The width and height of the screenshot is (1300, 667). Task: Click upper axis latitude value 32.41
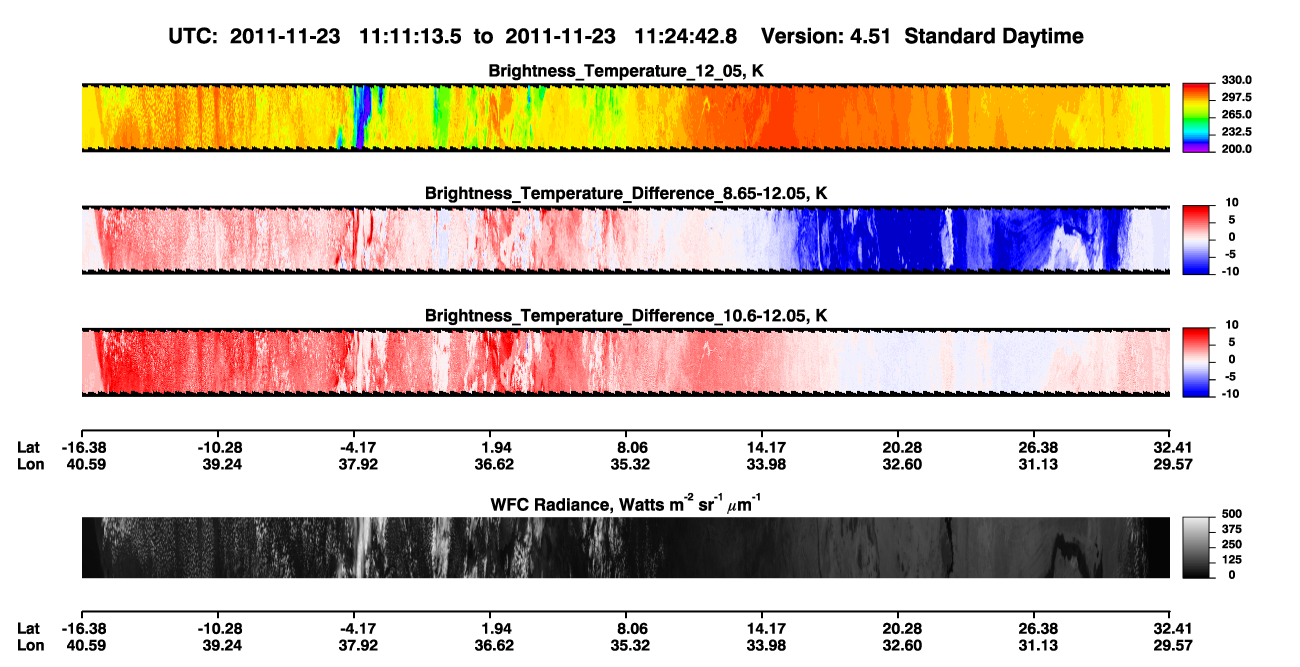tap(1170, 447)
